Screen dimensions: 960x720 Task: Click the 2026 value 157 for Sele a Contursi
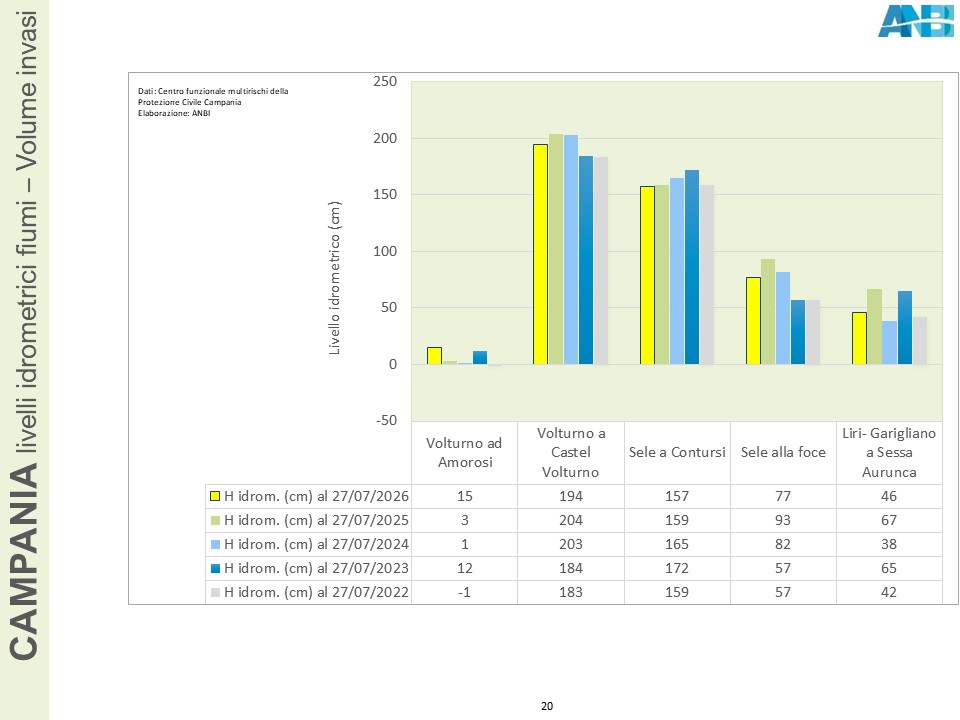677,496
